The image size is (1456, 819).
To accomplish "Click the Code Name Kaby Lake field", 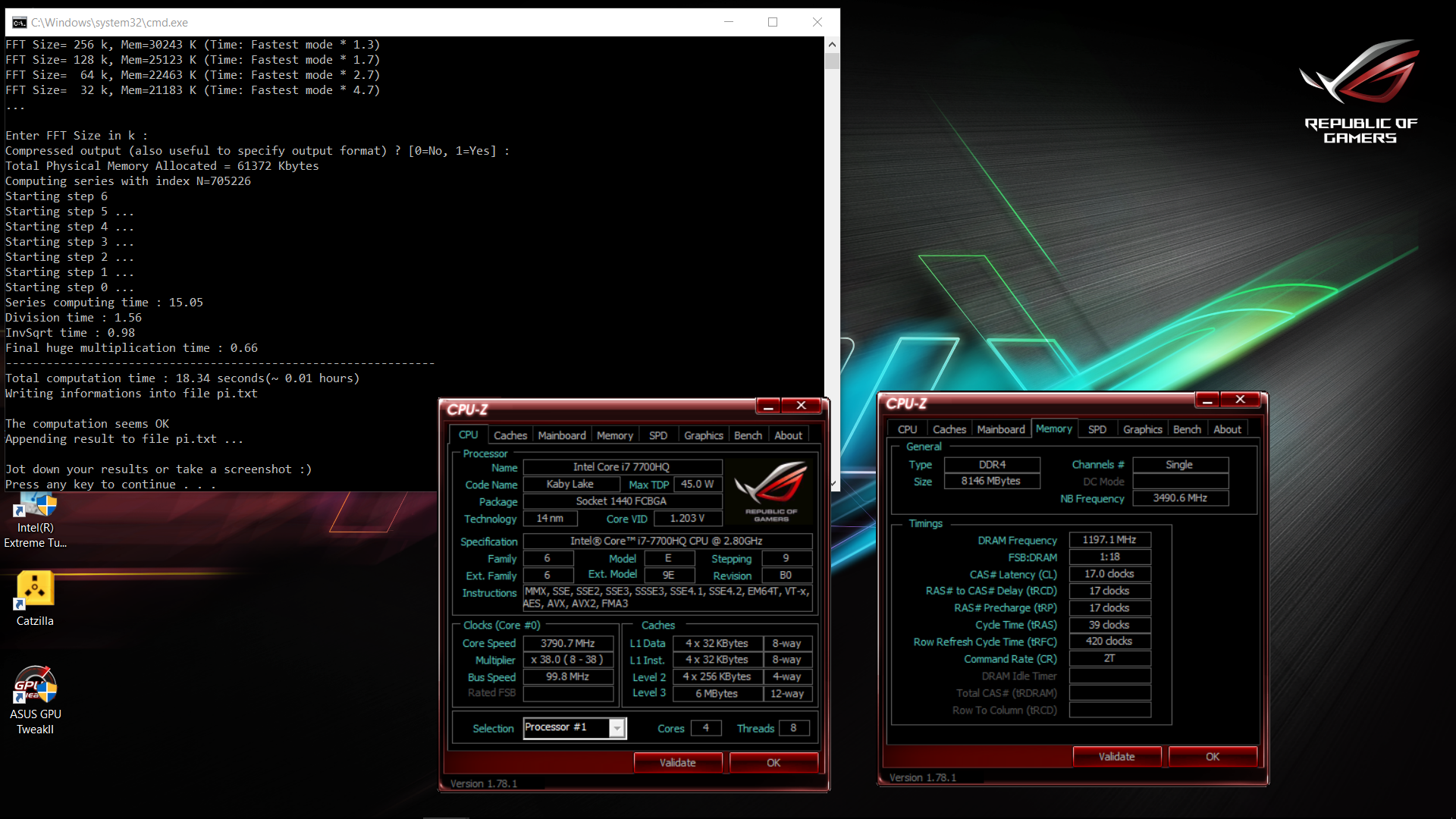I will (x=570, y=484).
